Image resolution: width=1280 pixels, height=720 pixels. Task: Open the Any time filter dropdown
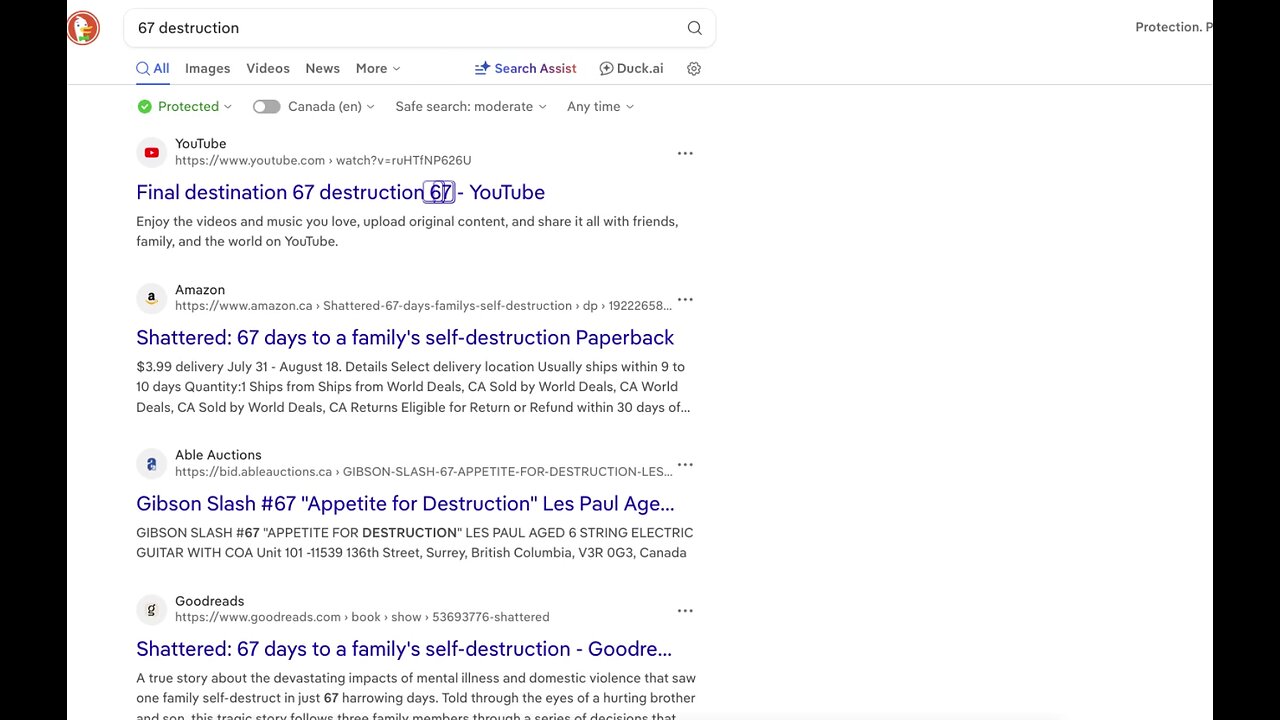(x=600, y=107)
